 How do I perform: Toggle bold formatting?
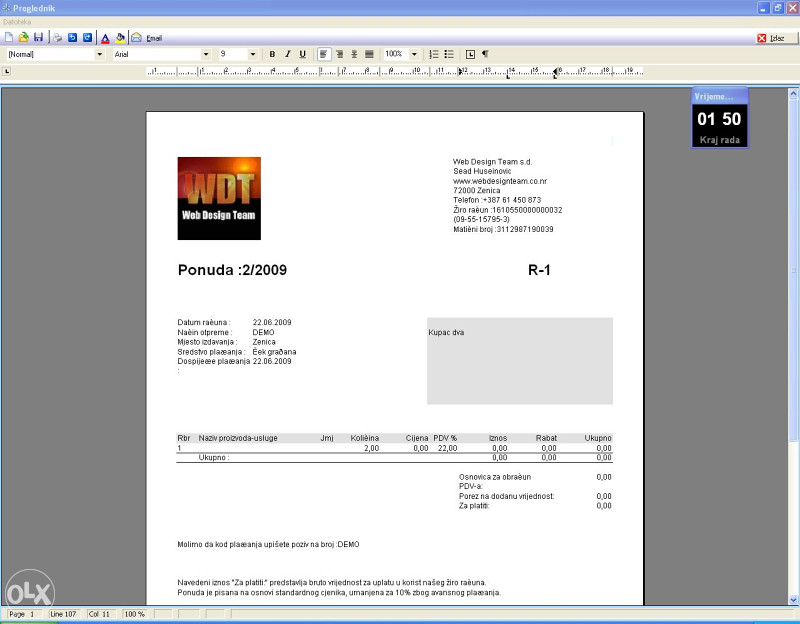point(272,54)
